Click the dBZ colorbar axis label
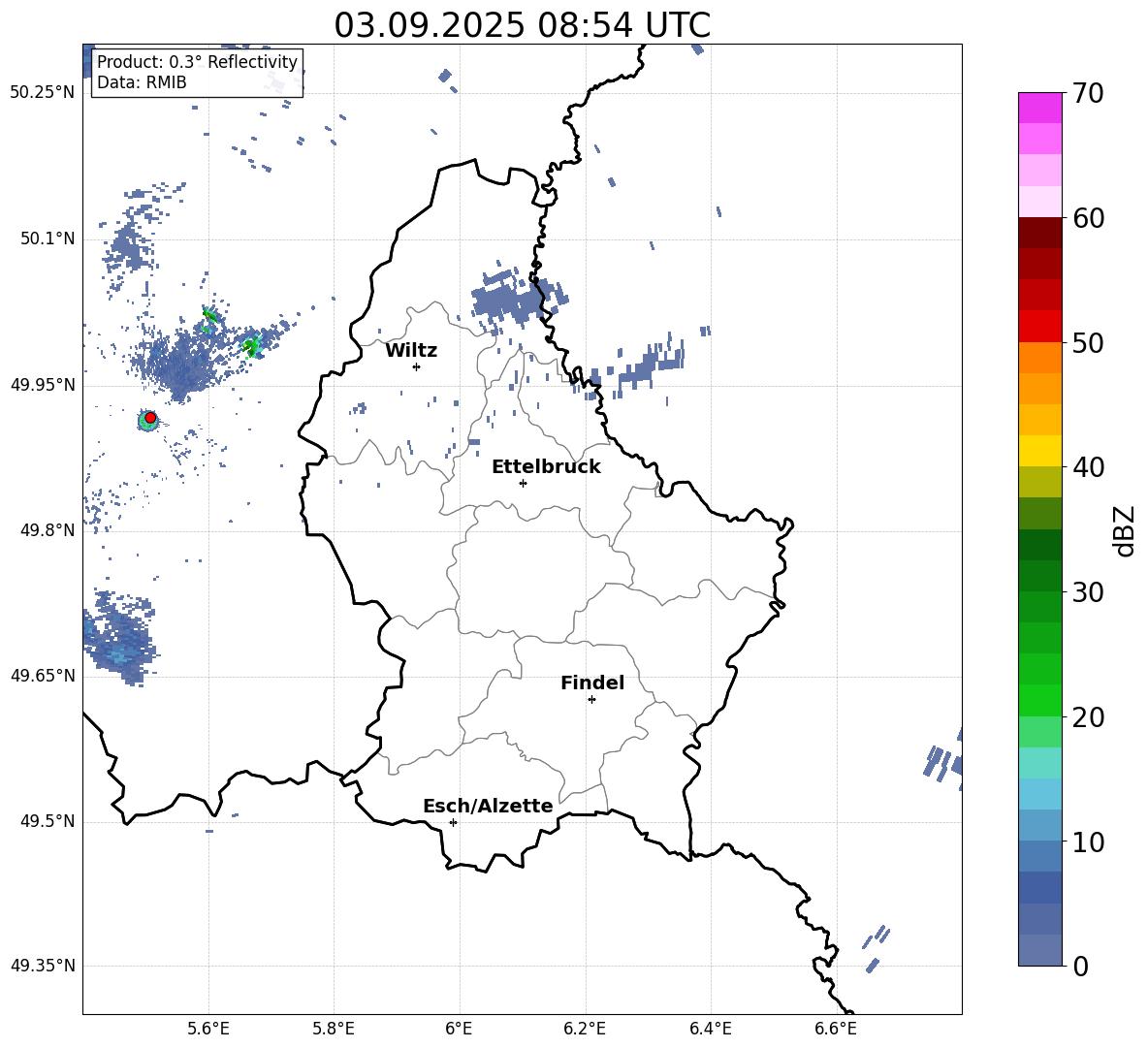The width and height of the screenshot is (1148, 1048). (x=1125, y=530)
